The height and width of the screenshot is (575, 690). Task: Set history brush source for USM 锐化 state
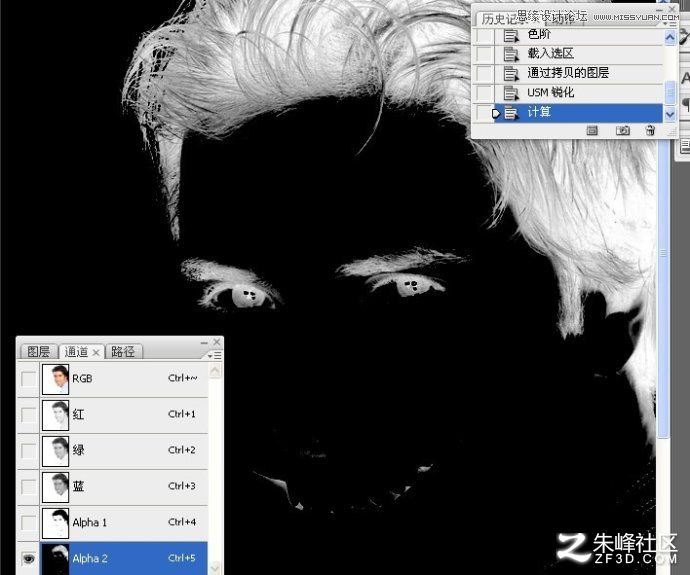484,93
